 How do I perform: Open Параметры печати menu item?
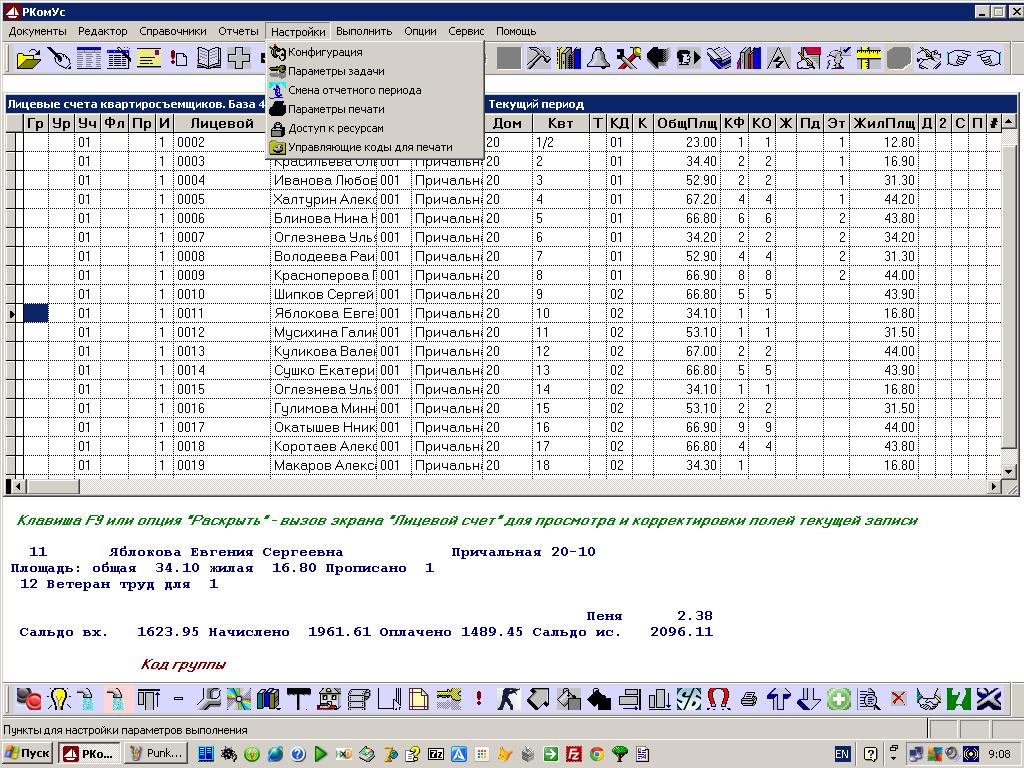336,109
